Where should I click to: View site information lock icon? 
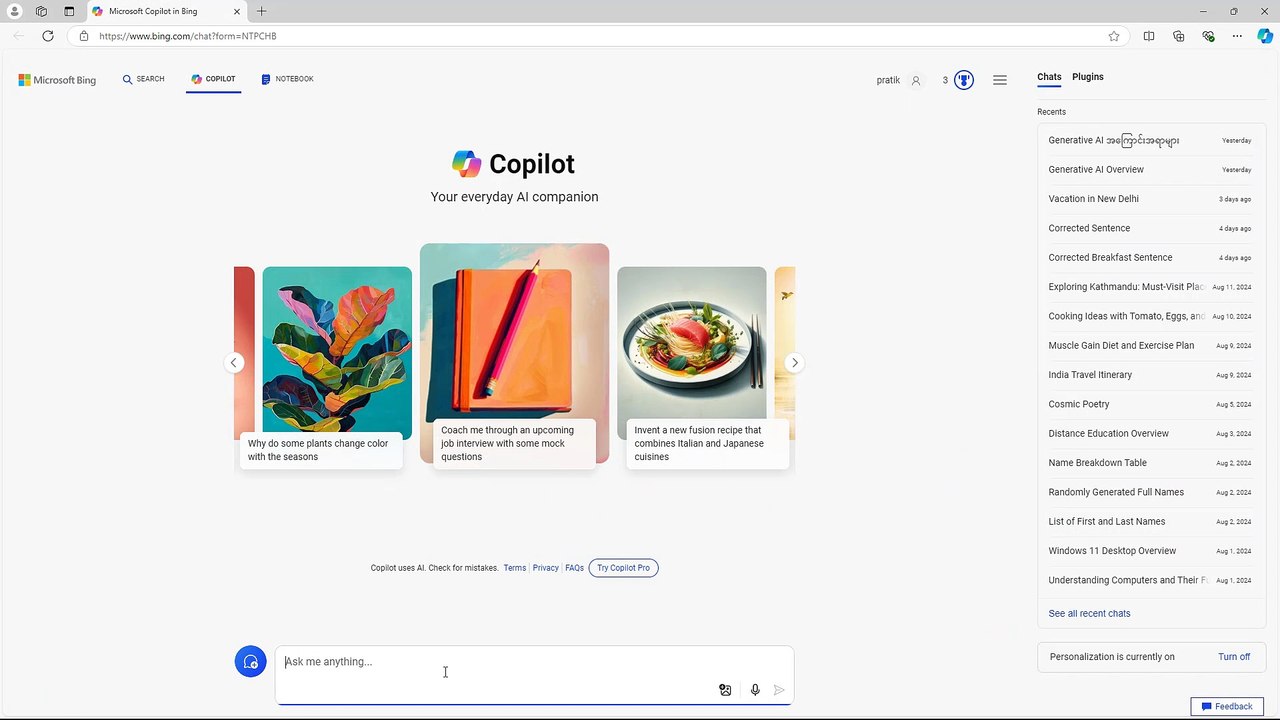click(84, 36)
